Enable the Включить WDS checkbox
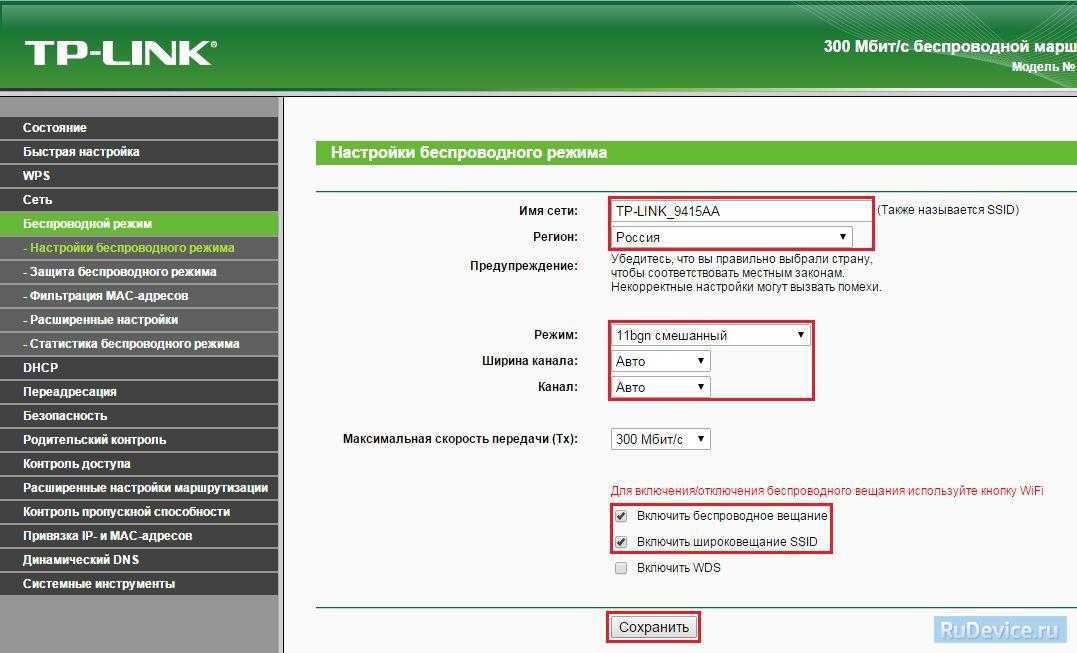Viewport: 1077px width, 653px height. [621, 568]
